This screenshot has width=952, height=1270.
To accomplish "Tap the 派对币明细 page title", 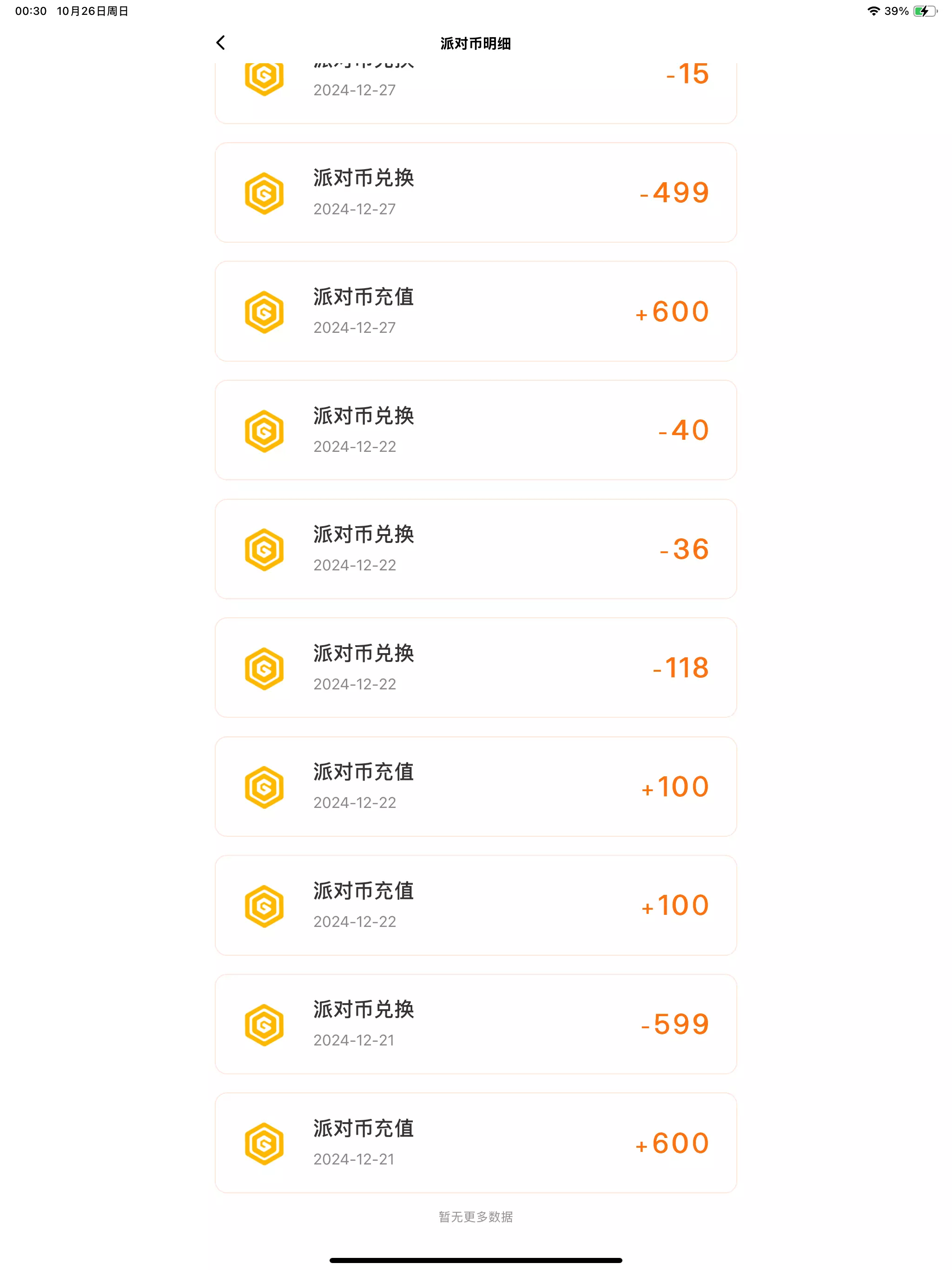I will pos(476,44).
